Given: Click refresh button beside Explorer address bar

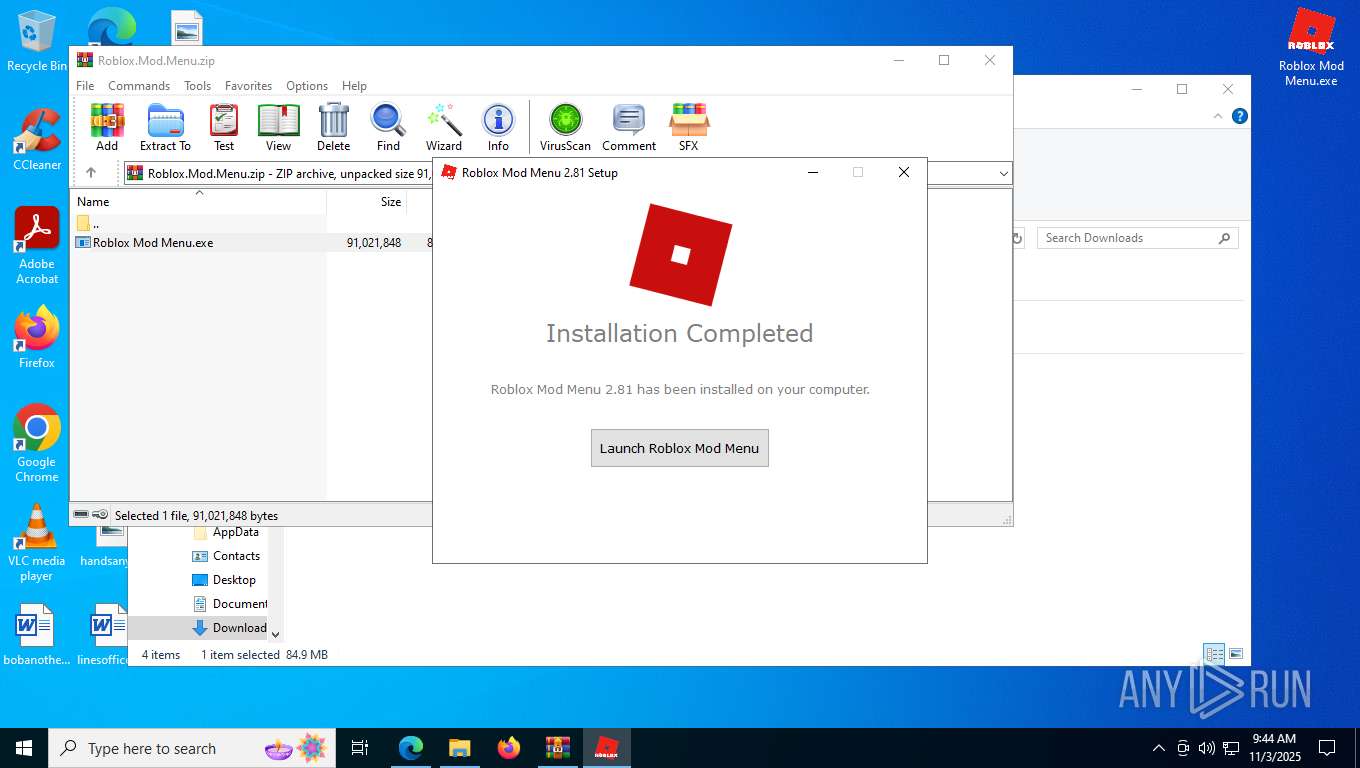Looking at the screenshot, I should pyautogui.click(x=1017, y=238).
